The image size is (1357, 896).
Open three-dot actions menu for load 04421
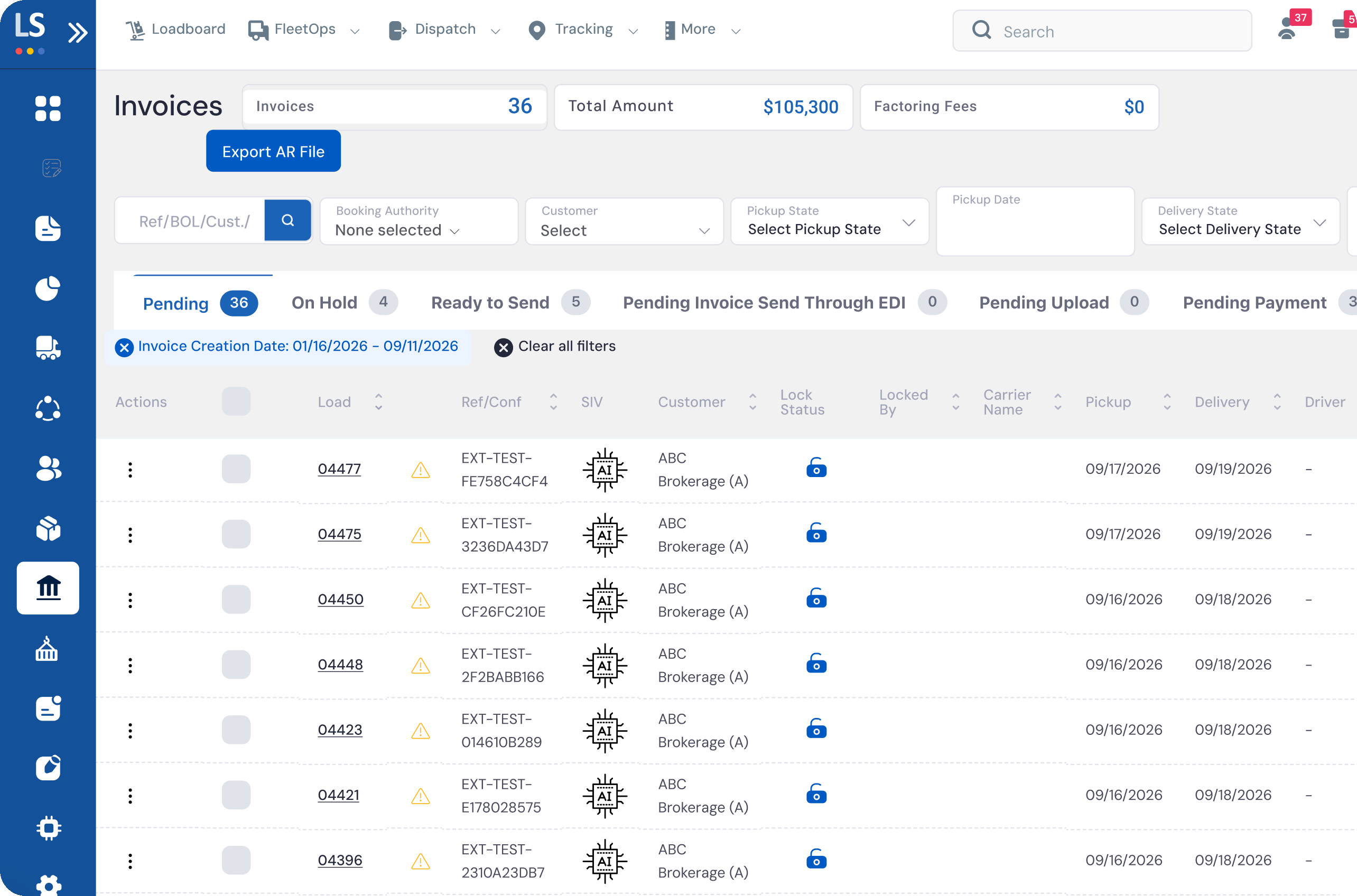pos(131,796)
